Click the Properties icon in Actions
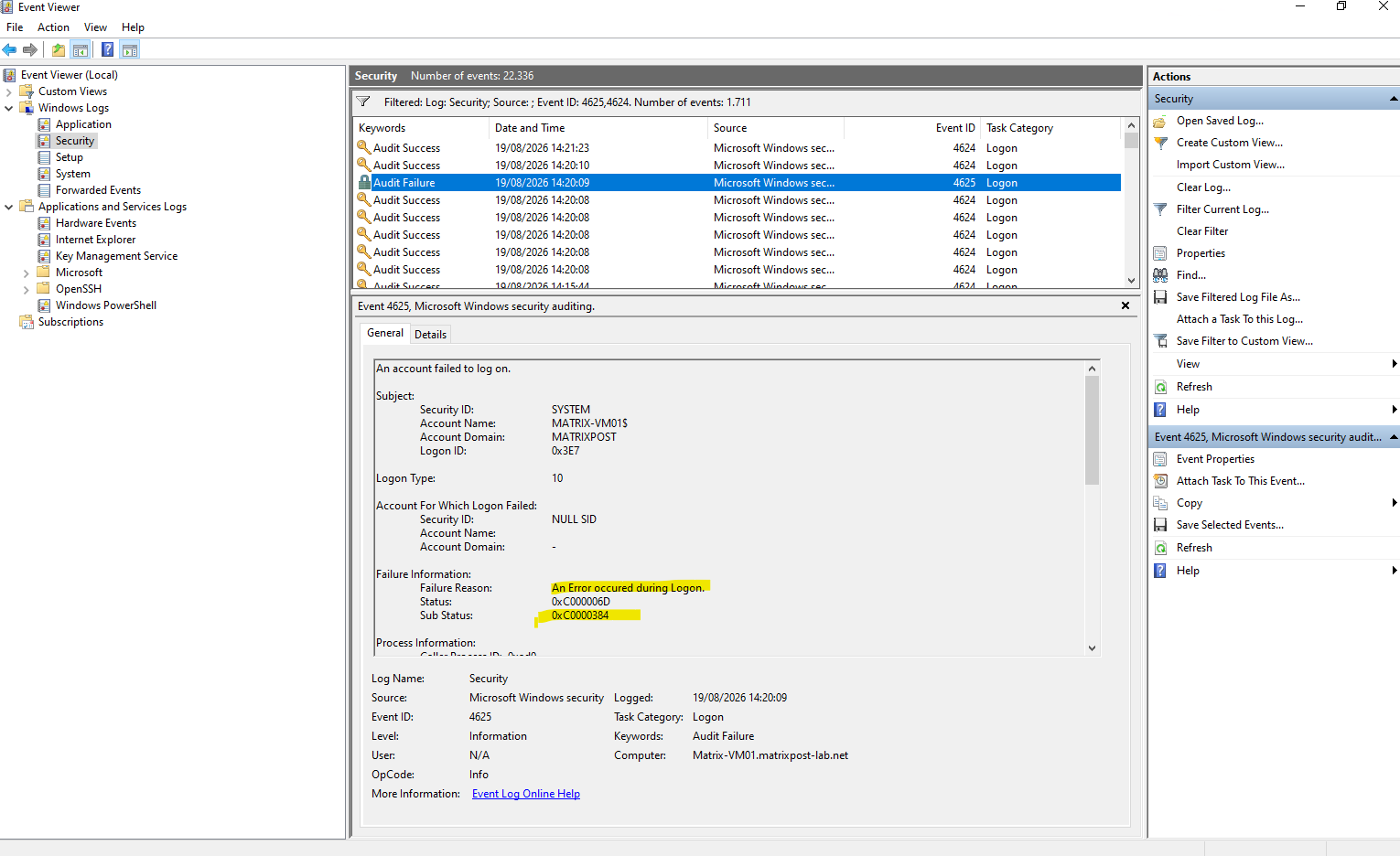 [x=1160, y=253]
